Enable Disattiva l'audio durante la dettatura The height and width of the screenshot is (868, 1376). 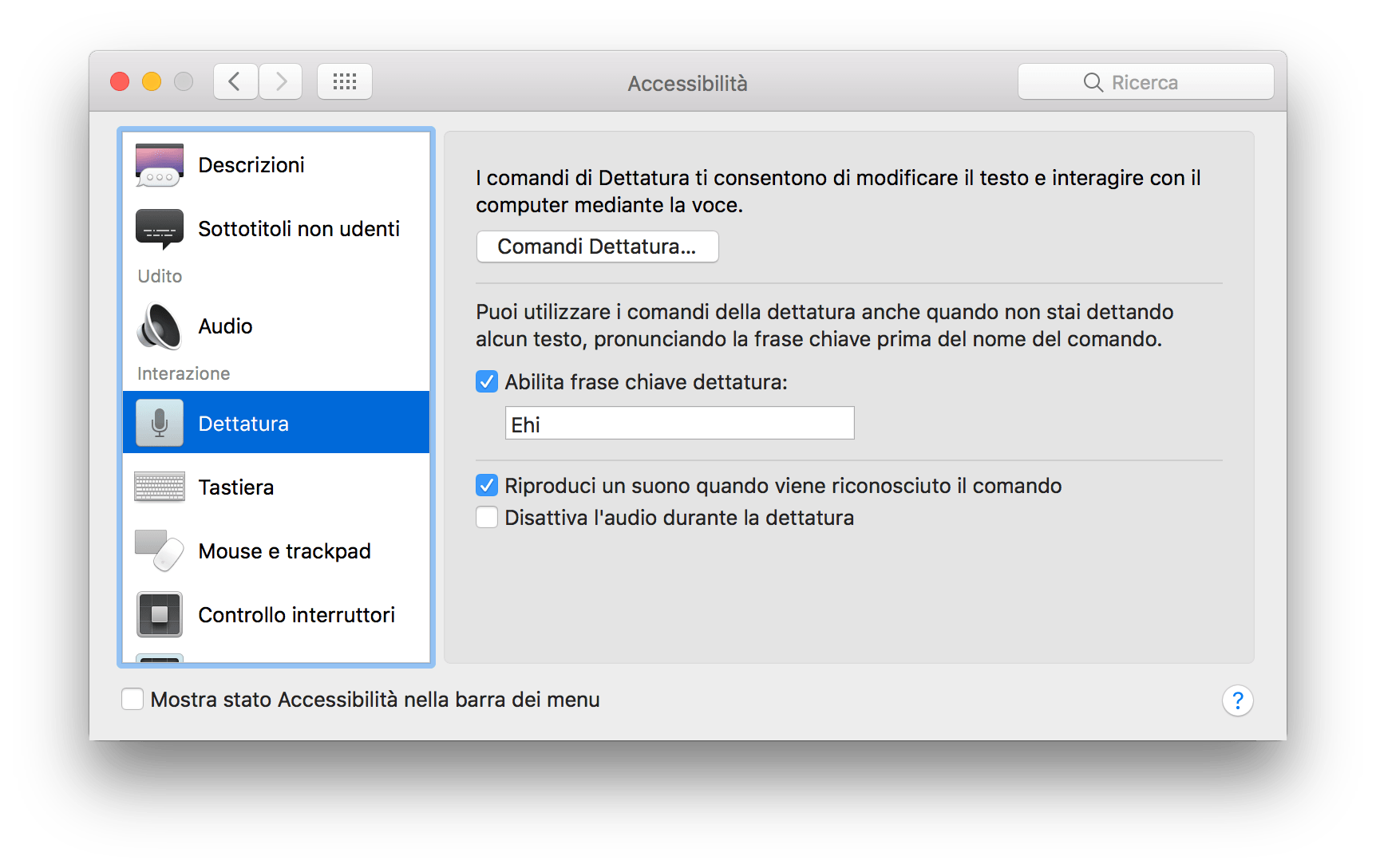pos(487,517)
